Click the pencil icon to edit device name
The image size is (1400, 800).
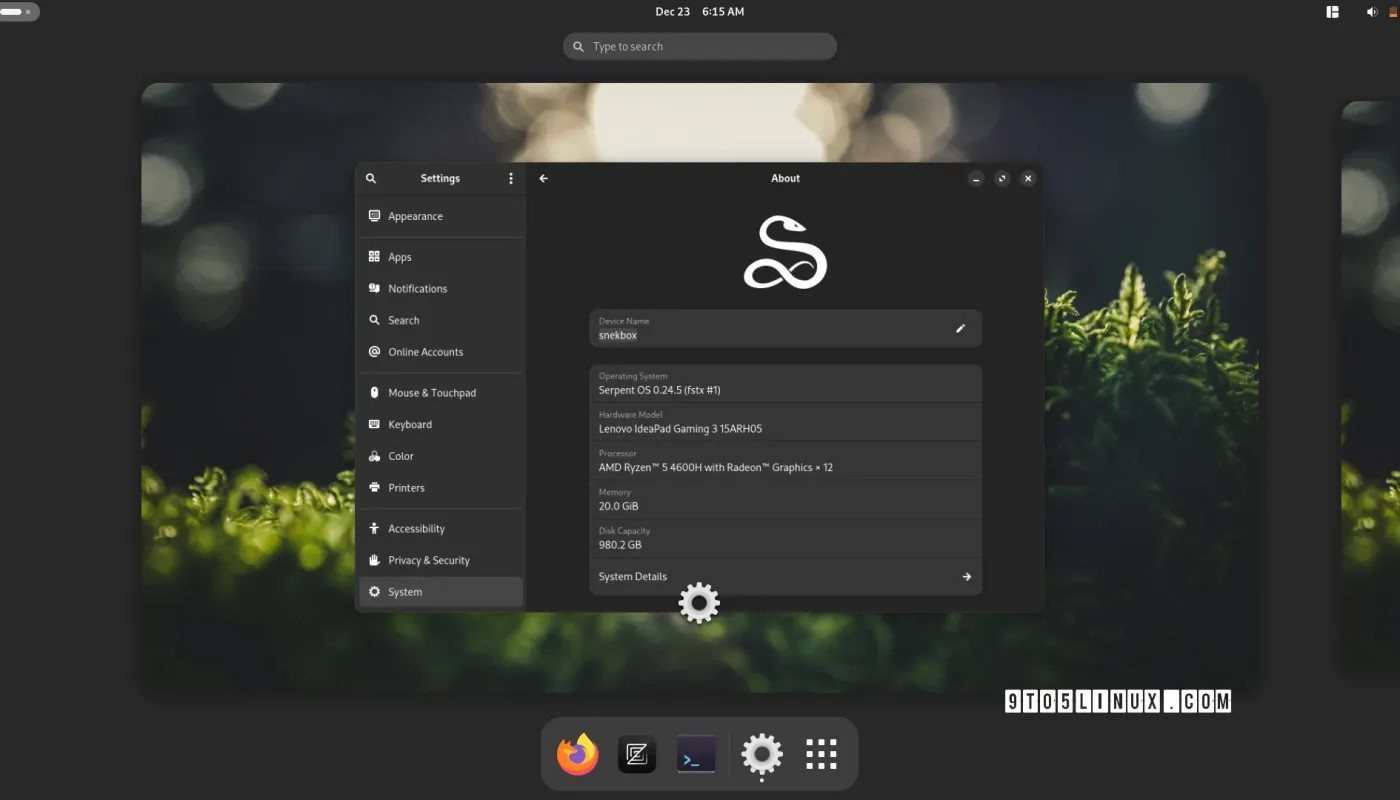coord(960,328)
